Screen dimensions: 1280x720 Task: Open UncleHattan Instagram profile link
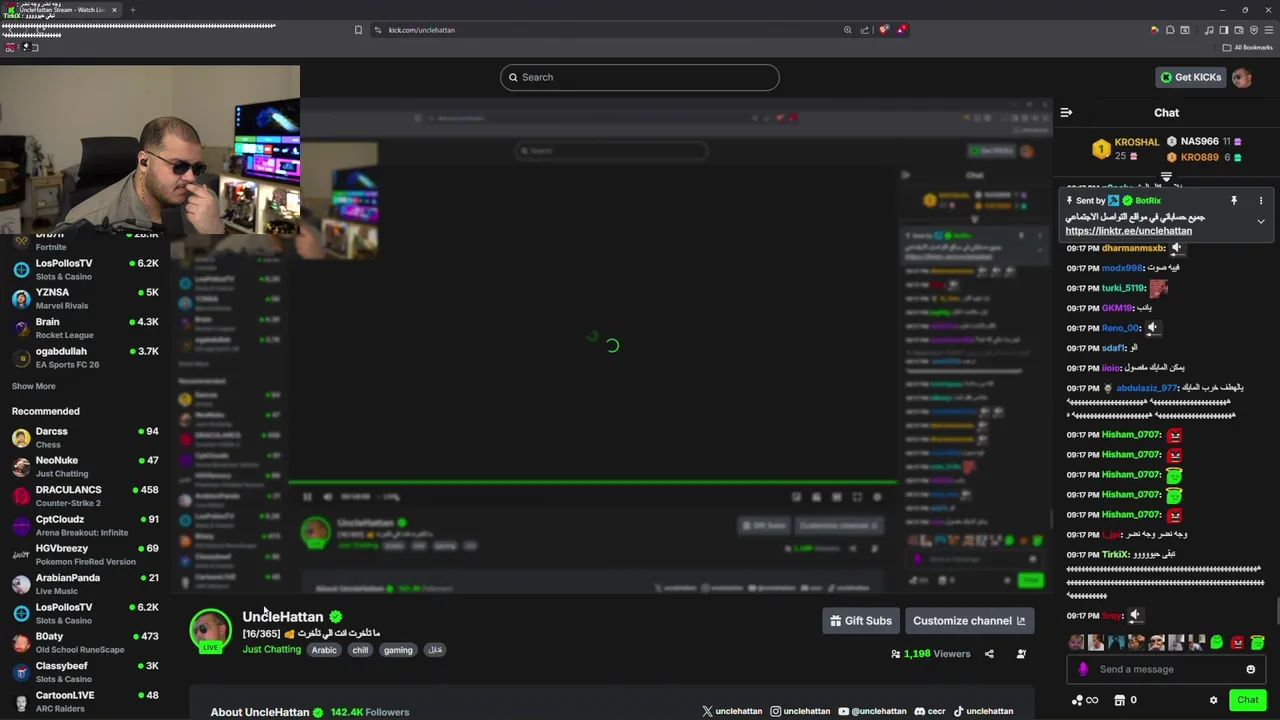point(800,711)
